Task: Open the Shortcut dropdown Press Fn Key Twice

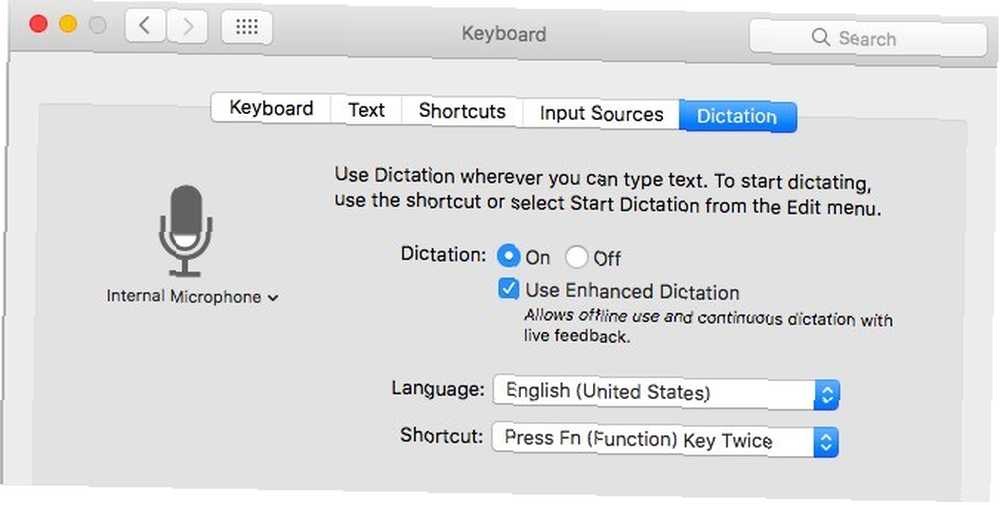Action: [x=665, y=441]
